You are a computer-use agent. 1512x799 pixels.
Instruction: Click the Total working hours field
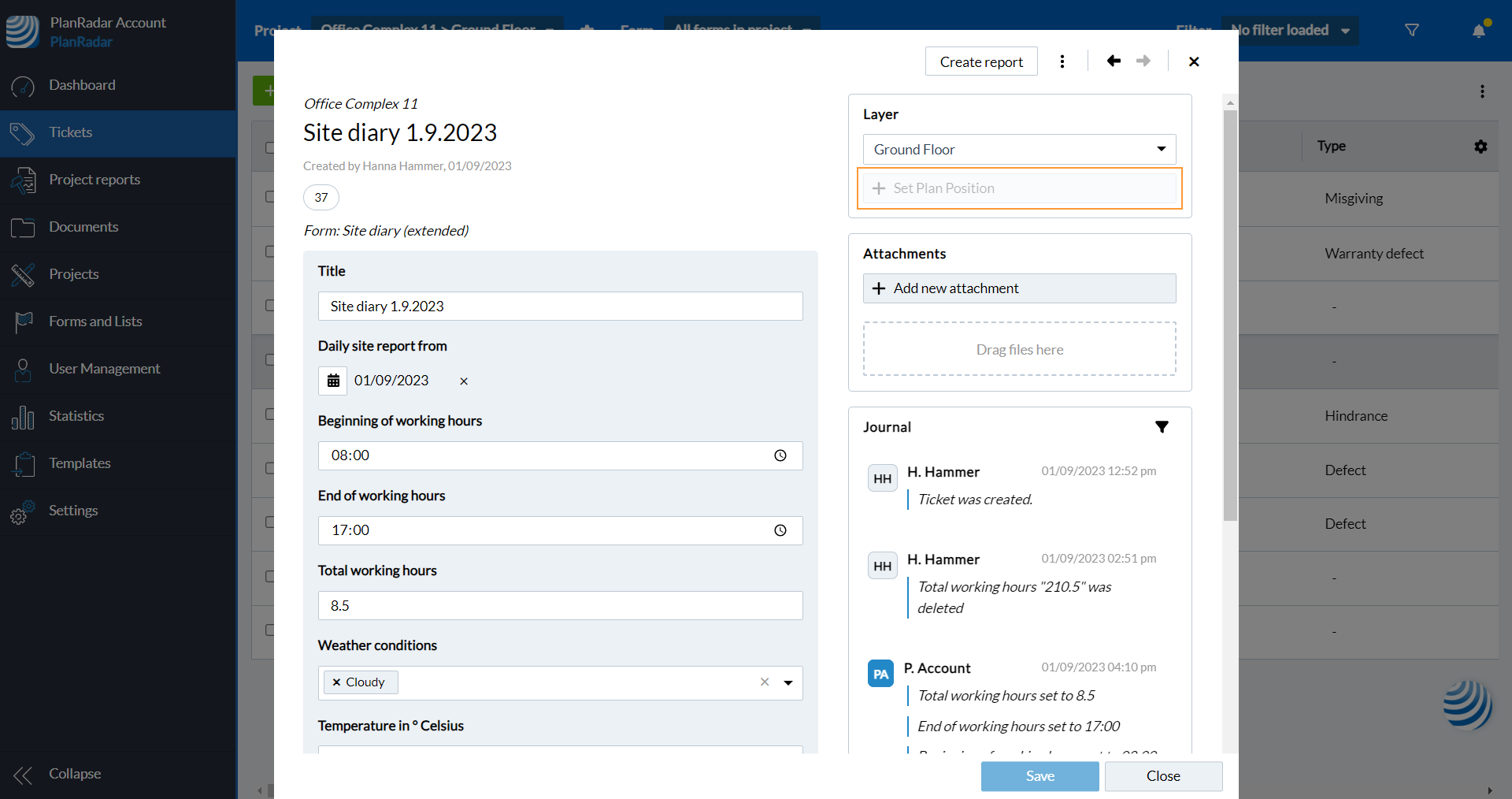click(x=560, y=606)
